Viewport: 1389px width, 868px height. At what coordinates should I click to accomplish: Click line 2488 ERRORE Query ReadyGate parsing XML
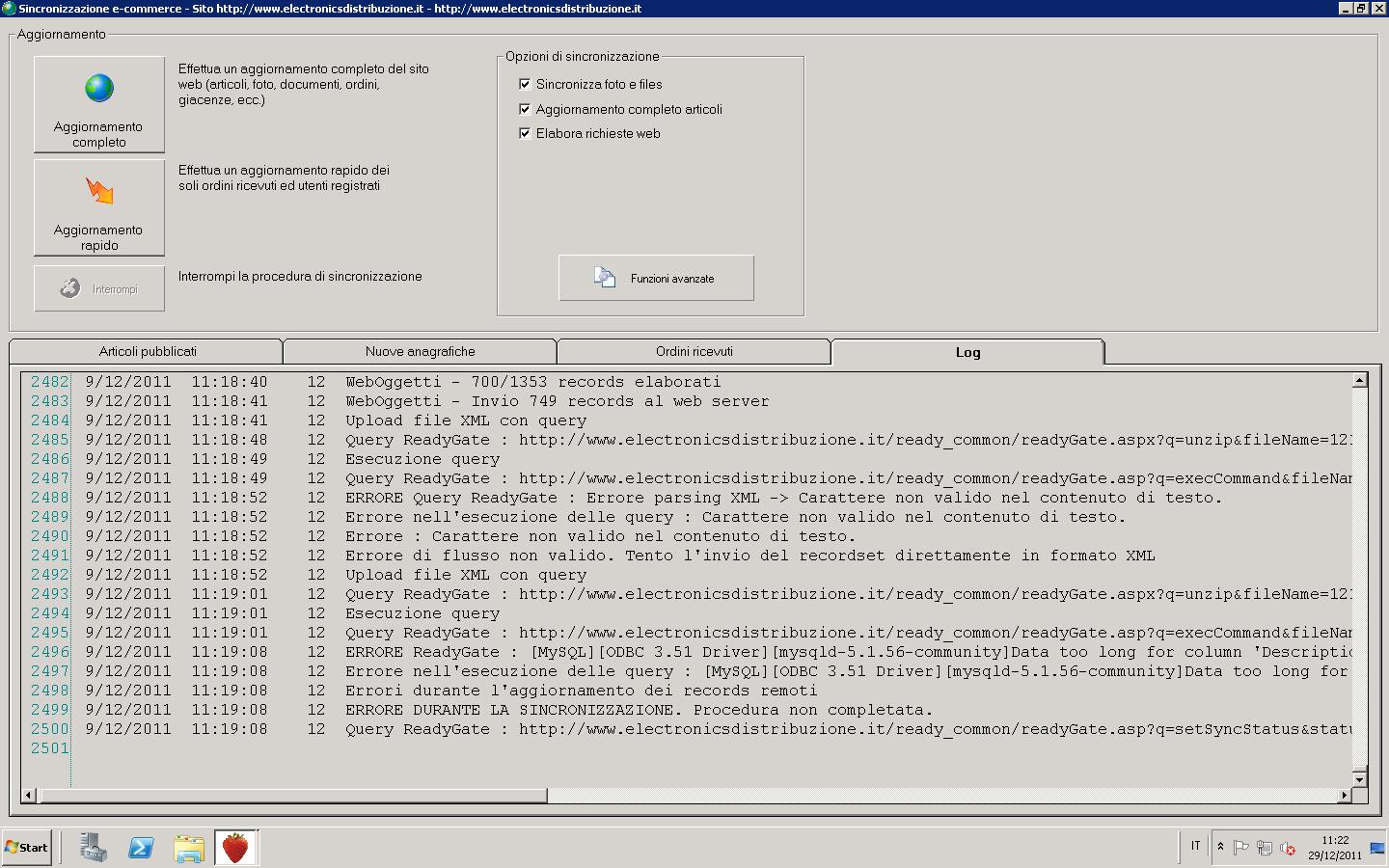(784, 498)
